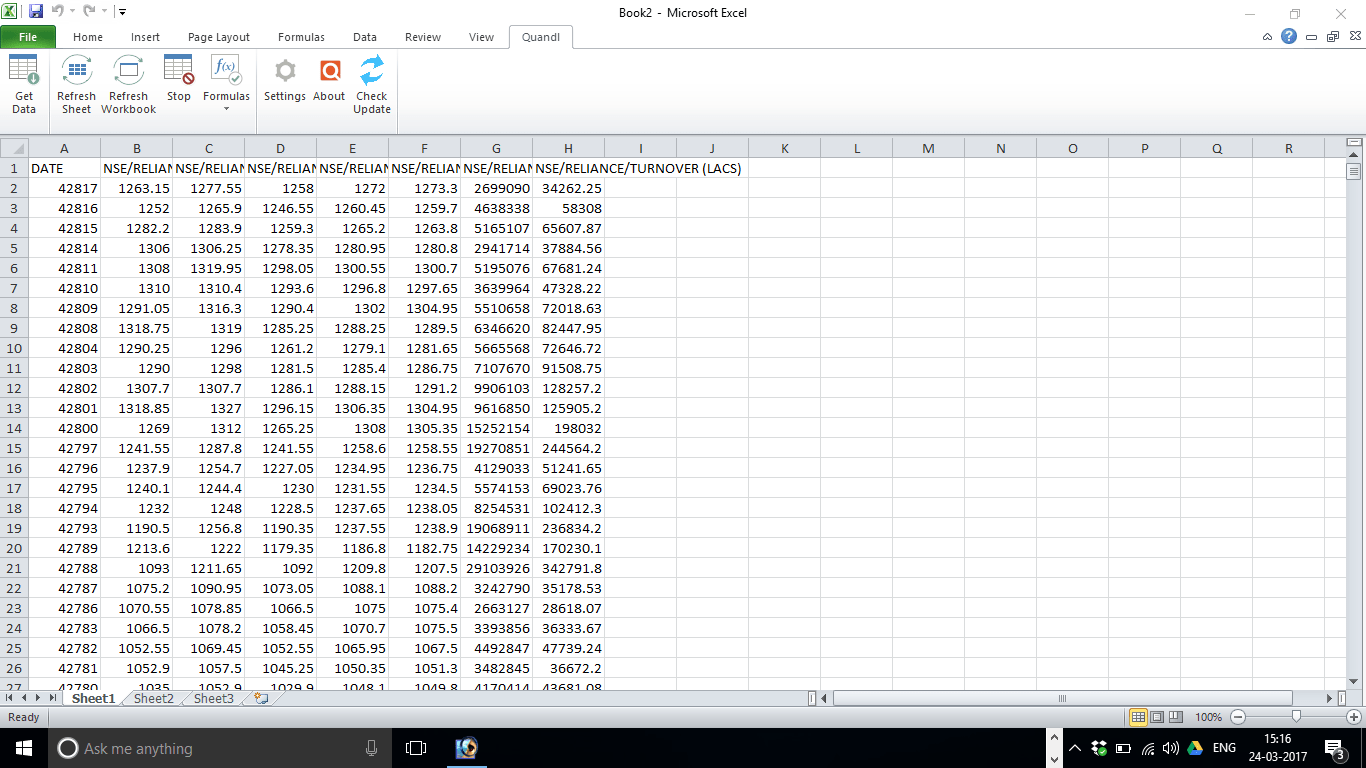This screenshot has width=1366, height=768.
Task: Select cell A1 containing DATE
Action: tap(64, 168)
